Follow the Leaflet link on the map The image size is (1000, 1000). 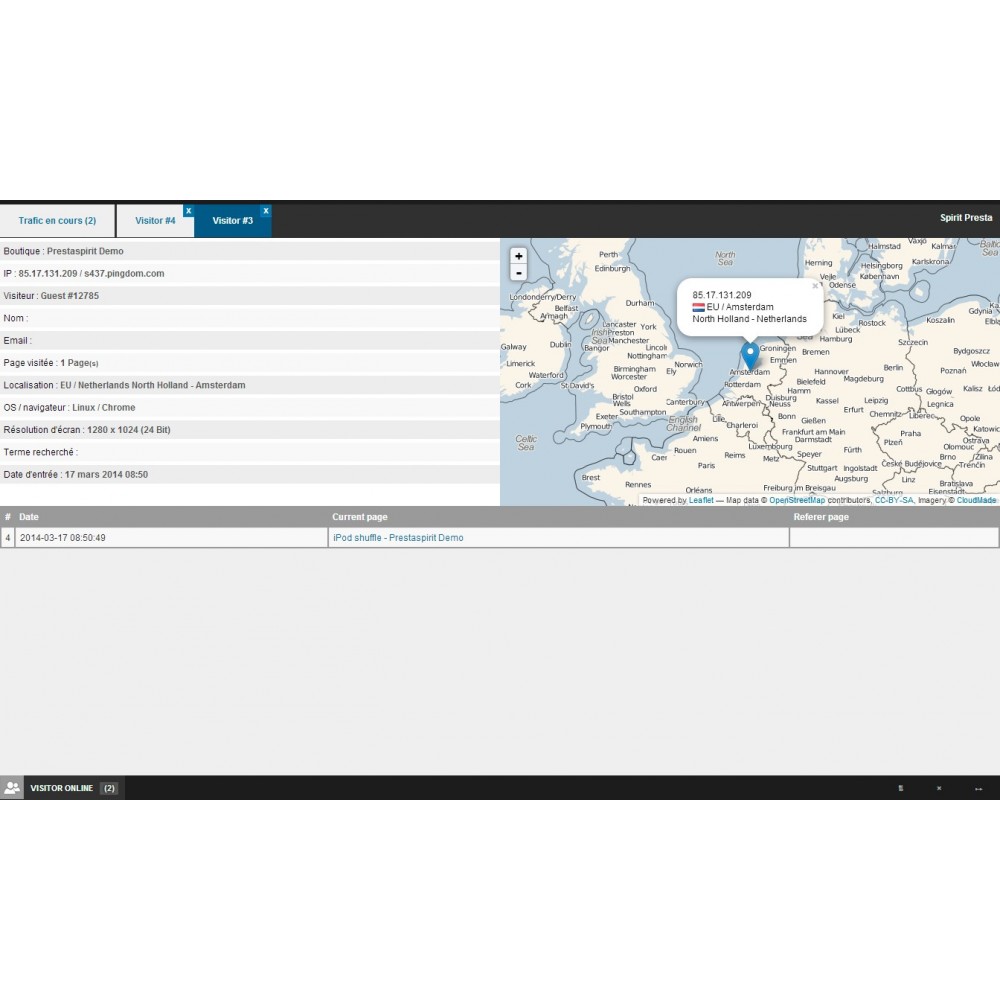701,500
